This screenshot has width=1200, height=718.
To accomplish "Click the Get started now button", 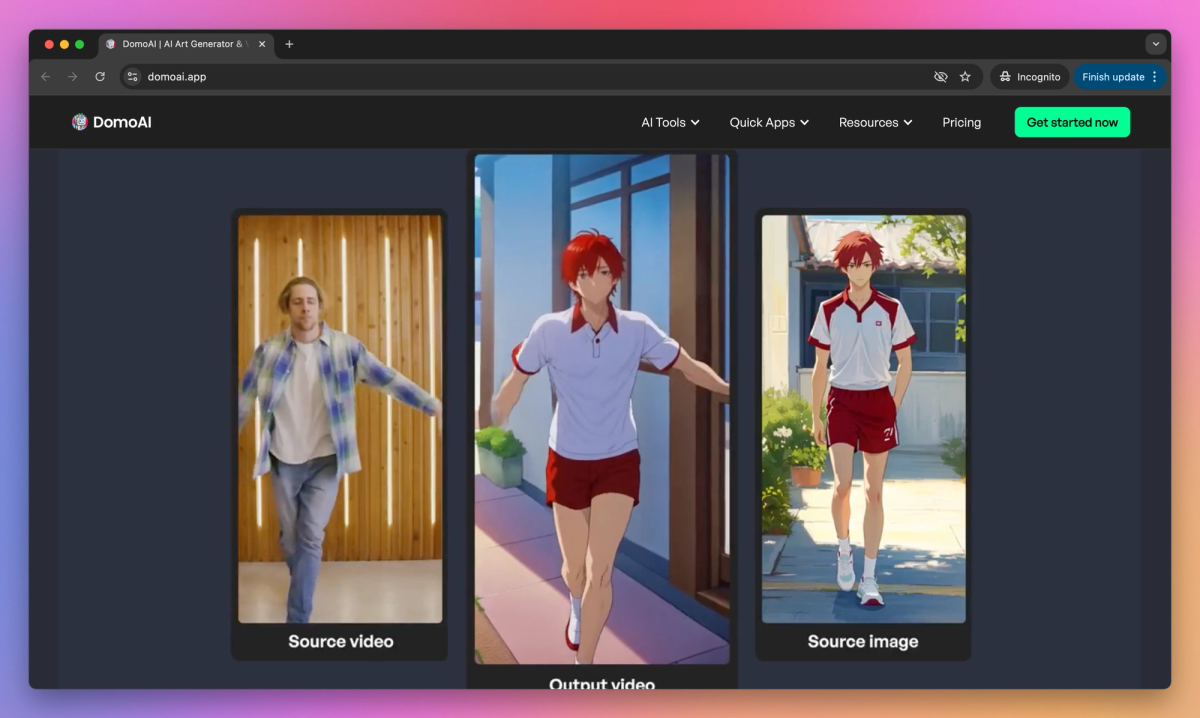I will pos(1072,122).
